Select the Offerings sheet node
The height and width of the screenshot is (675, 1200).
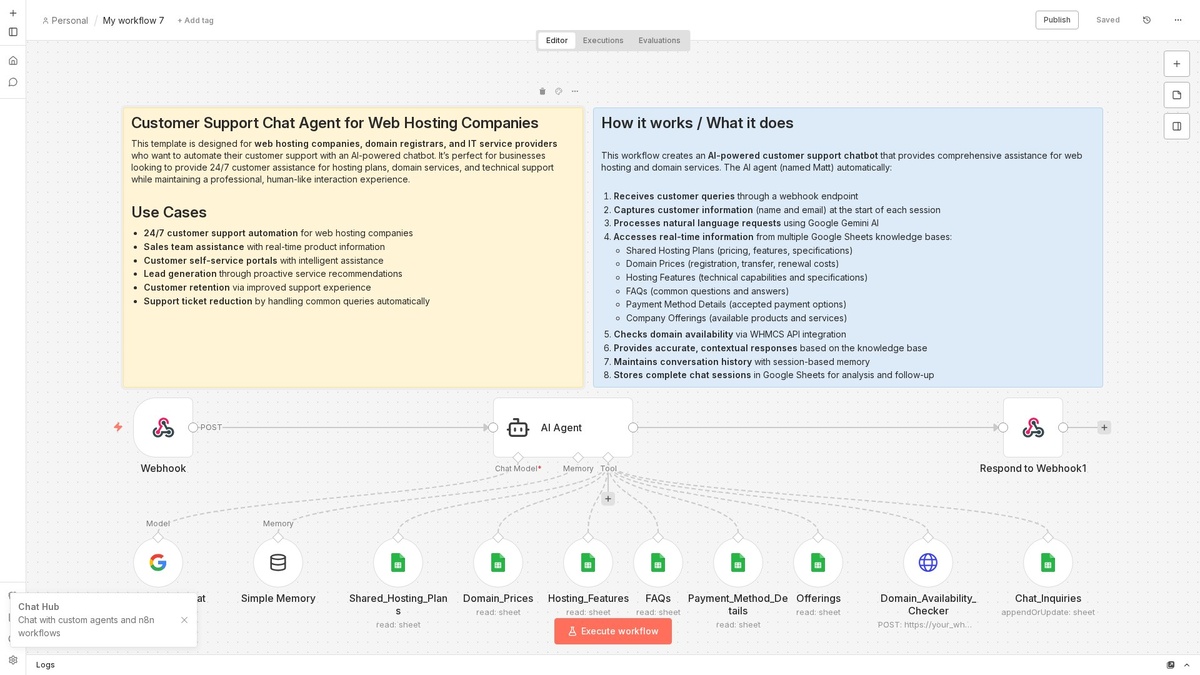coord(818,562)
